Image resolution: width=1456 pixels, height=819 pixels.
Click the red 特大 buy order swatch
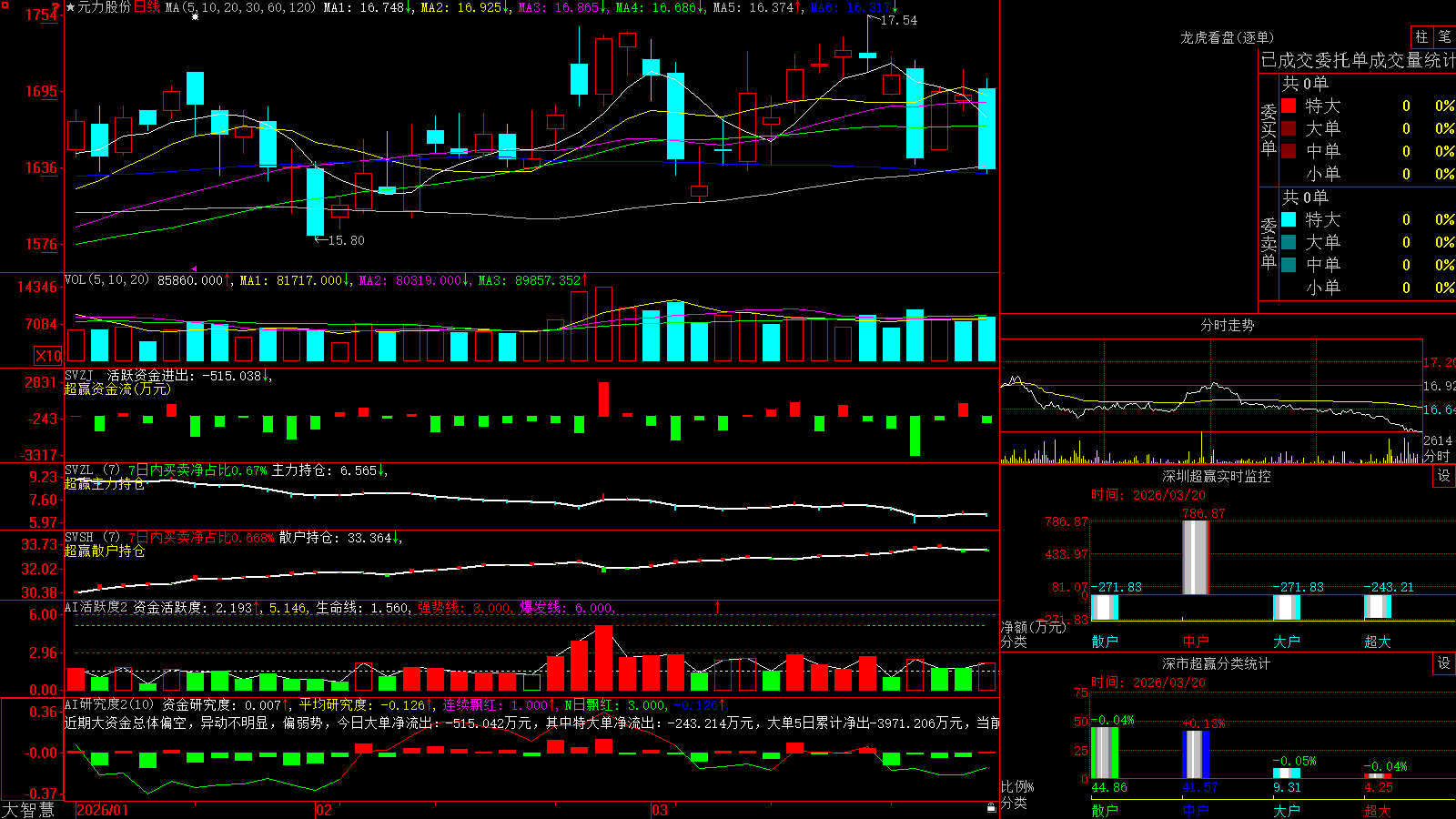[x=1289, y=106]
